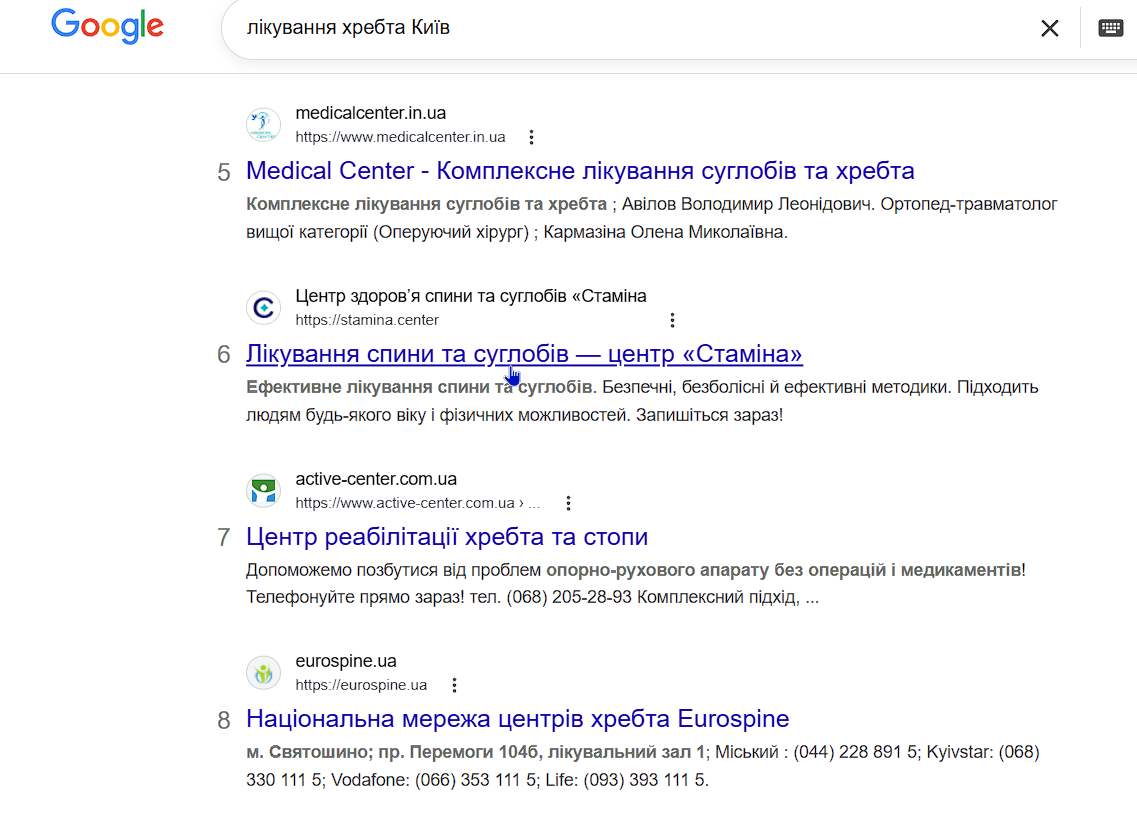This screenshot has height=821, width=1137.
Task: Open more options for eurospine.ua result
Action: coord(454,685)
